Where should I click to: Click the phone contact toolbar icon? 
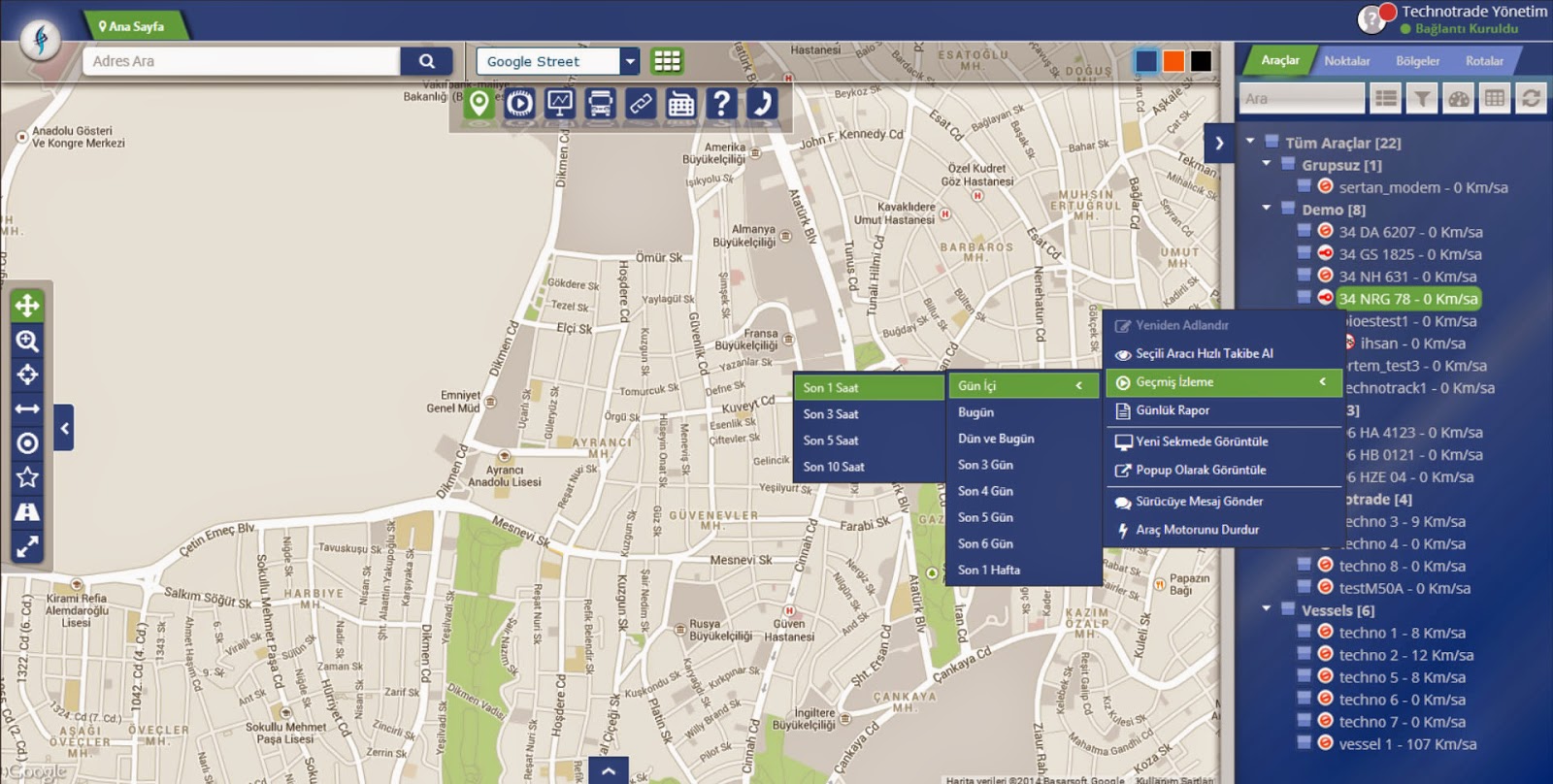point(762,103)
